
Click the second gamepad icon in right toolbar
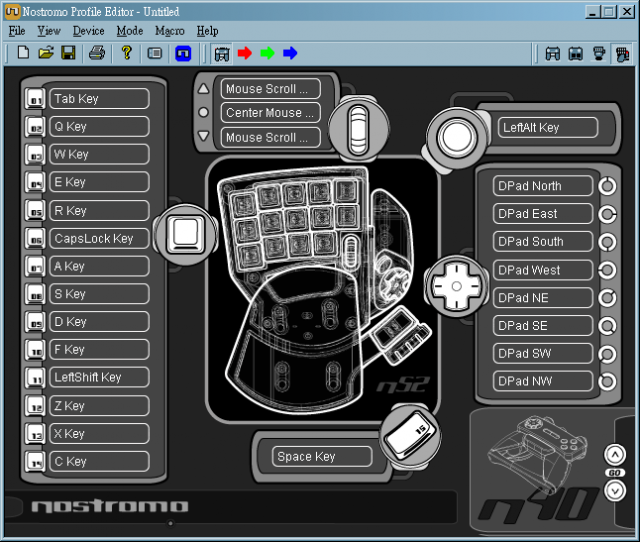(576, 53)
